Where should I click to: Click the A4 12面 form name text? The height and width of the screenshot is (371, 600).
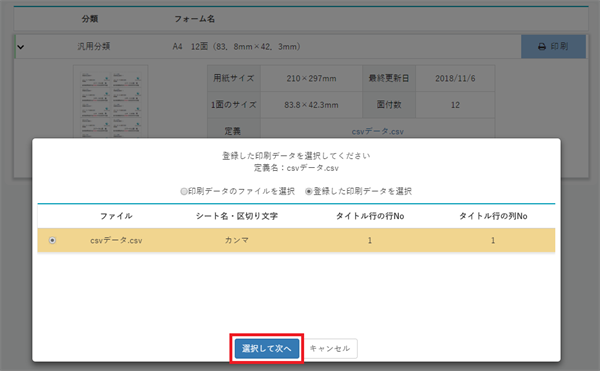tap(236, 47)
